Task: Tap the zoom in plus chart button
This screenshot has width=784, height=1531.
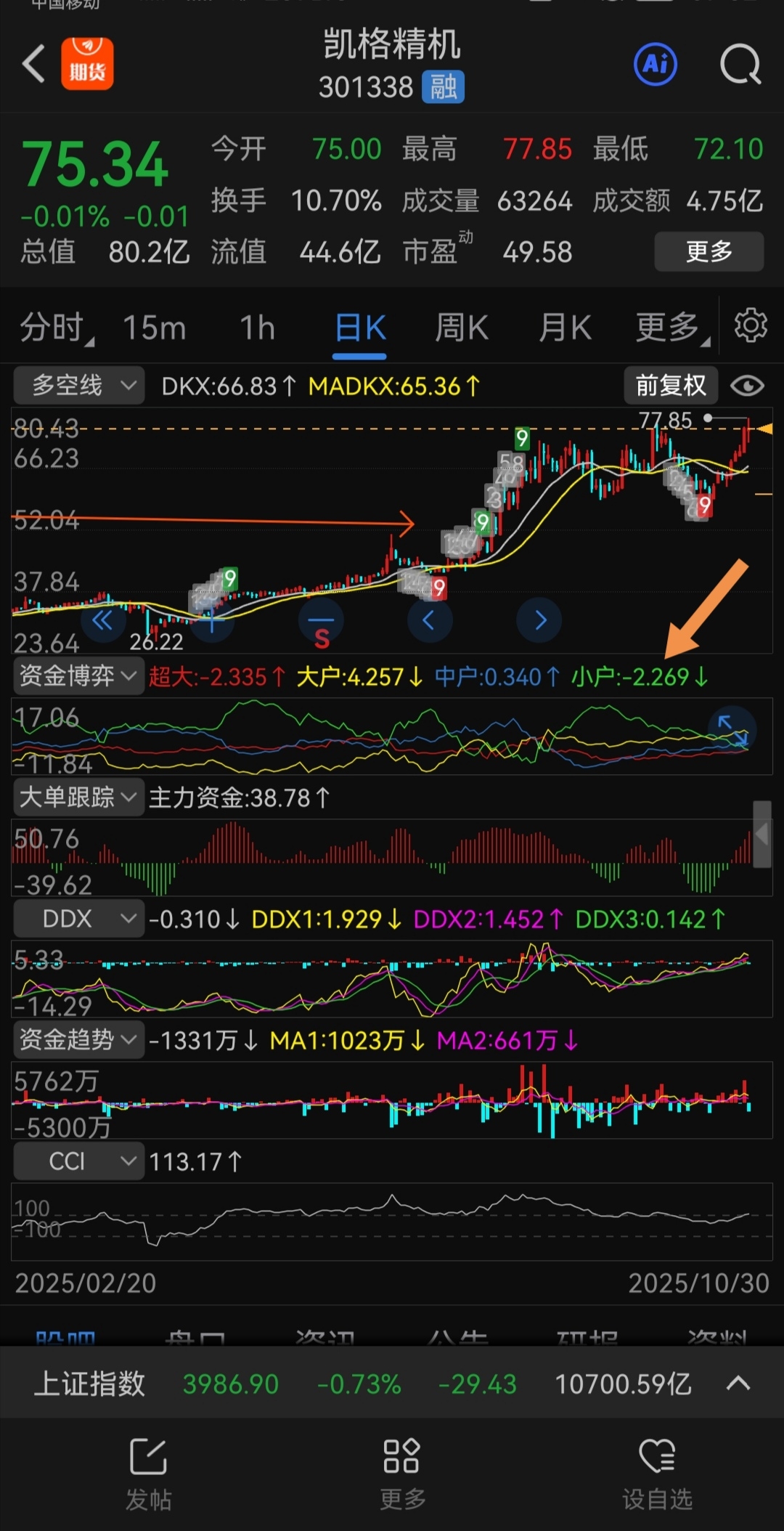Action: coord(212,622)
